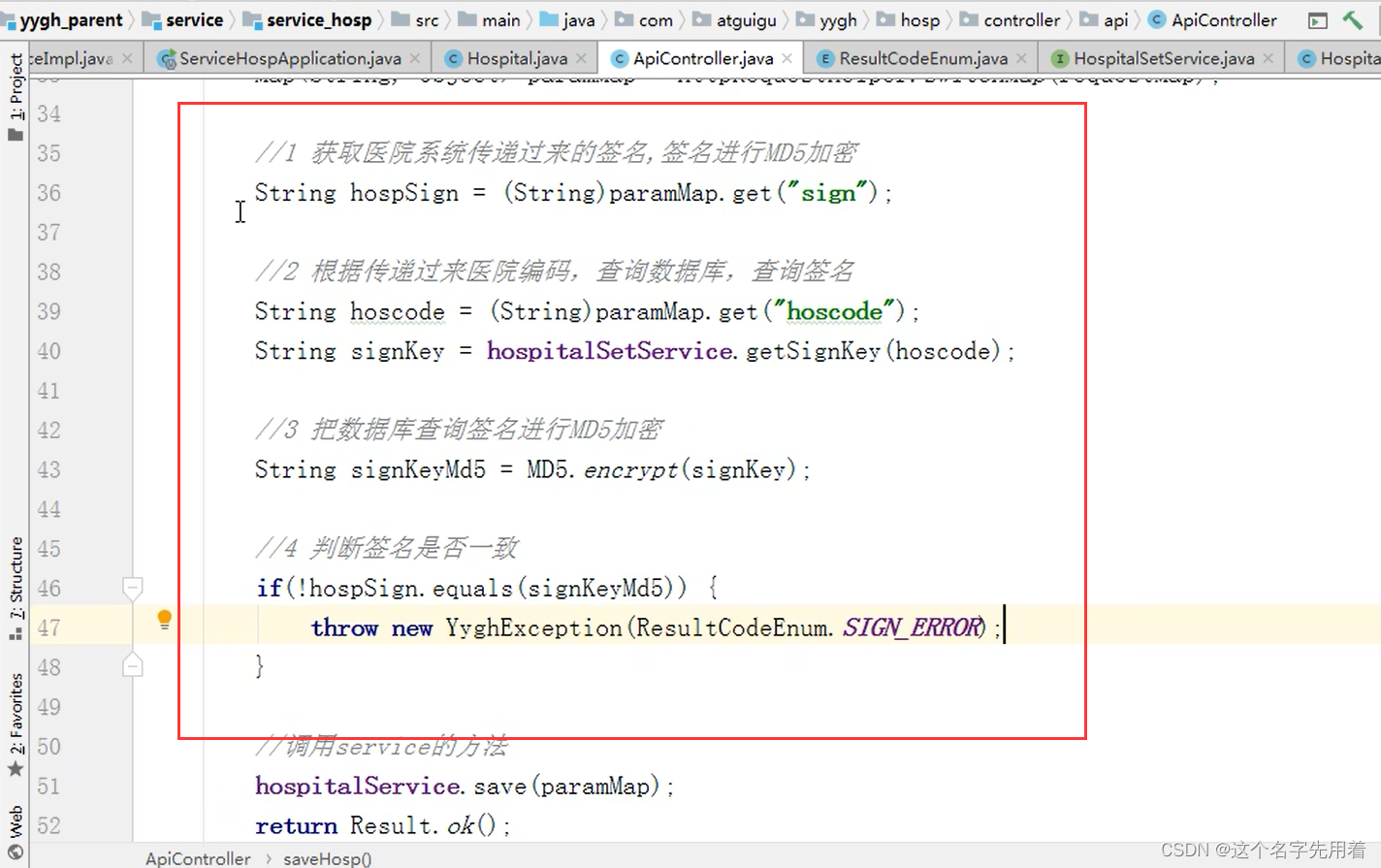Click ApiController in the top navigation bar
The height and width of the screenshot is (868, 1381).
1213,20
